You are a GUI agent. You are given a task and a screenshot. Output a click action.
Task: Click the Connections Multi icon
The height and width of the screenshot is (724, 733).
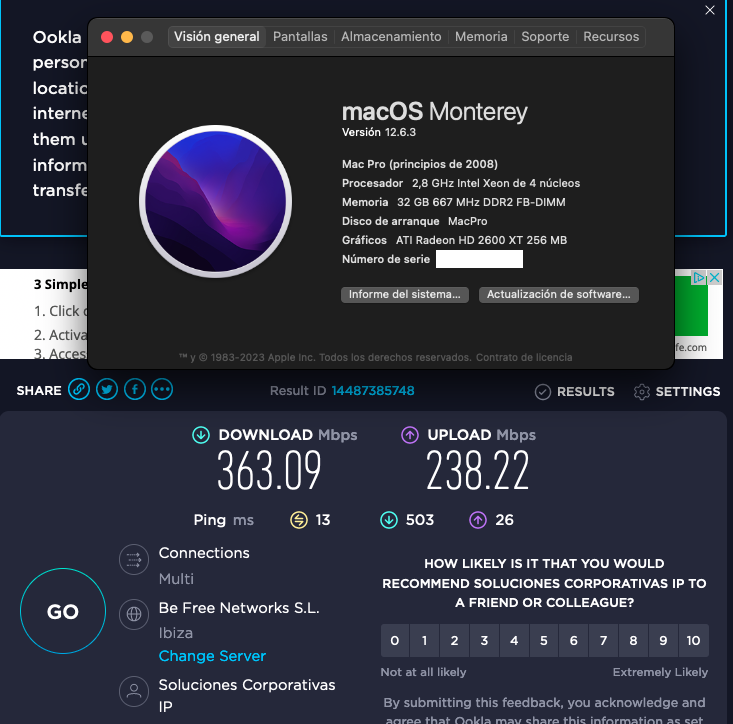(133, 560)
